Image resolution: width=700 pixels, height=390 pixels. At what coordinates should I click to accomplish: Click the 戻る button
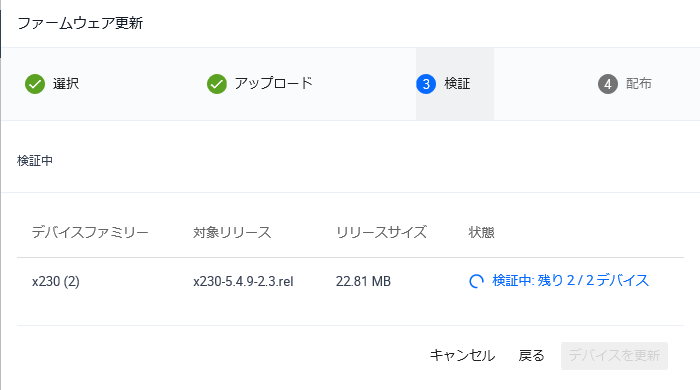click(531, 356)
